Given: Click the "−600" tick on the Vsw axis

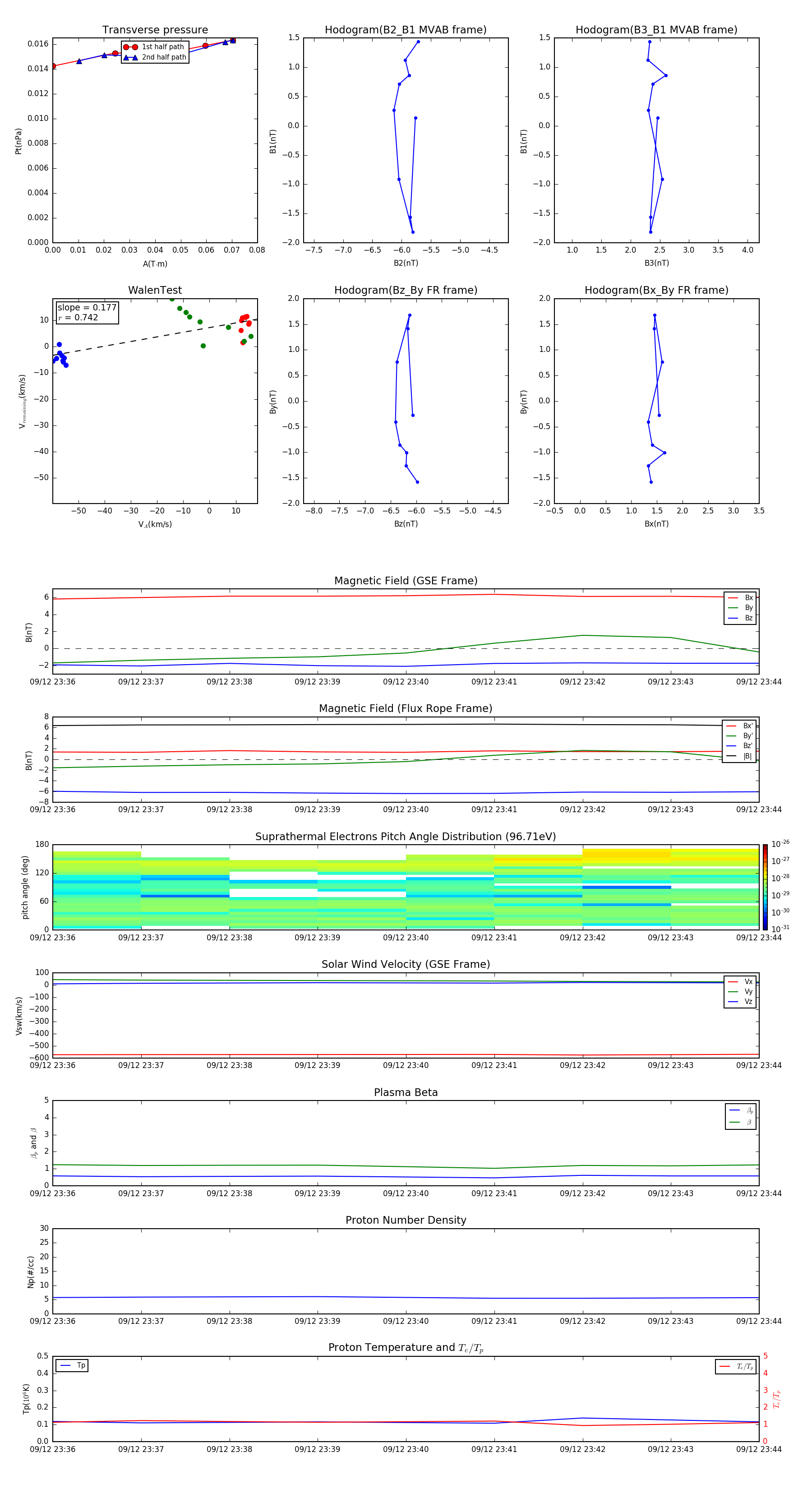Looking at the screenshot, I should click(38, 1058).
